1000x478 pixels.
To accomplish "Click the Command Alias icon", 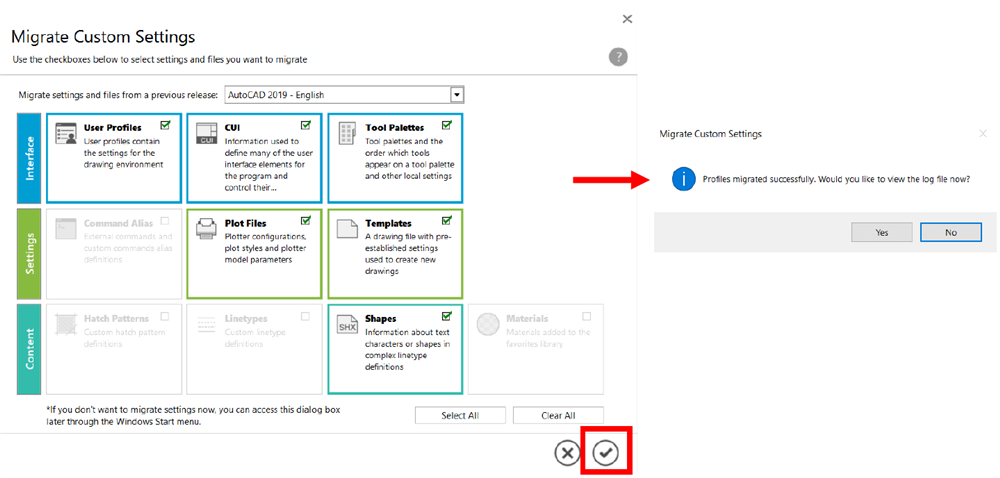I will click(x=66, y=229).
